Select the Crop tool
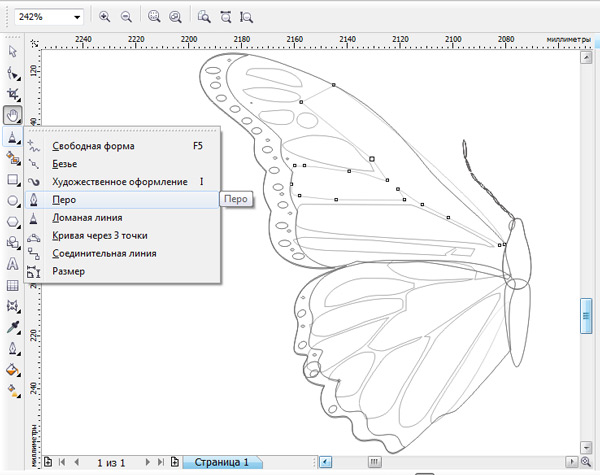Viewport: 600px width, 475px height. [13, 94]
